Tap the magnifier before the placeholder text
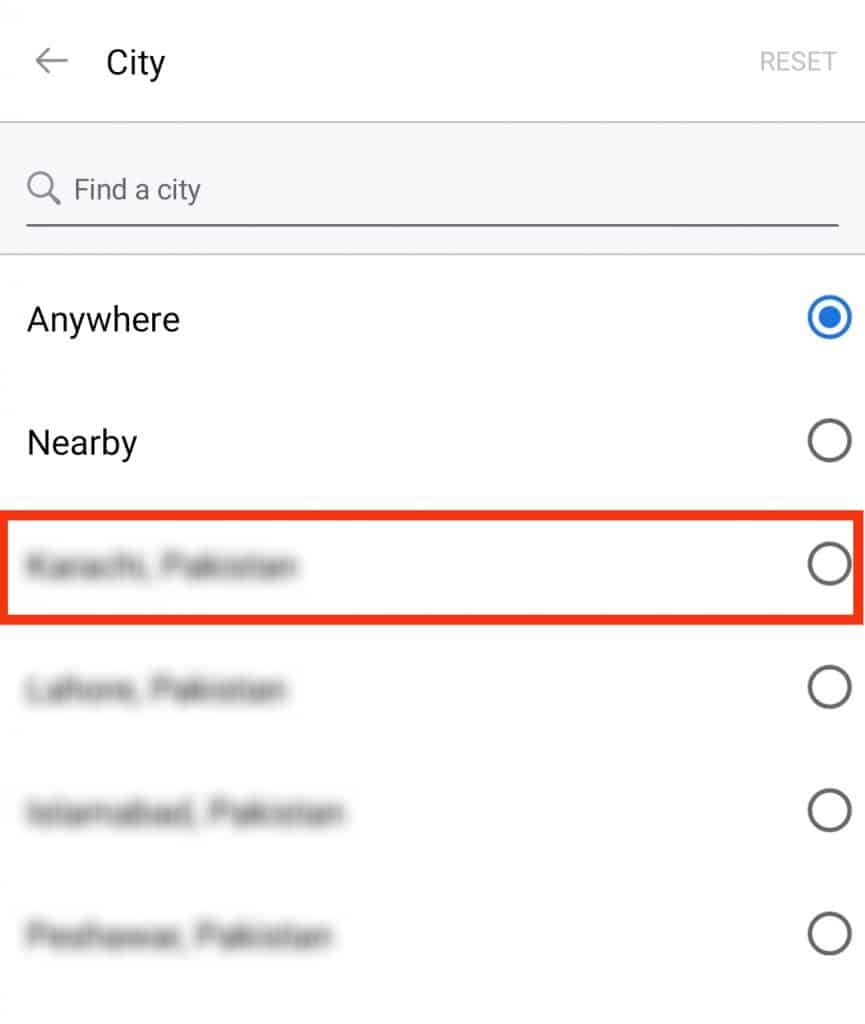Screen dimensions: 865x1024 pos(43,188)
